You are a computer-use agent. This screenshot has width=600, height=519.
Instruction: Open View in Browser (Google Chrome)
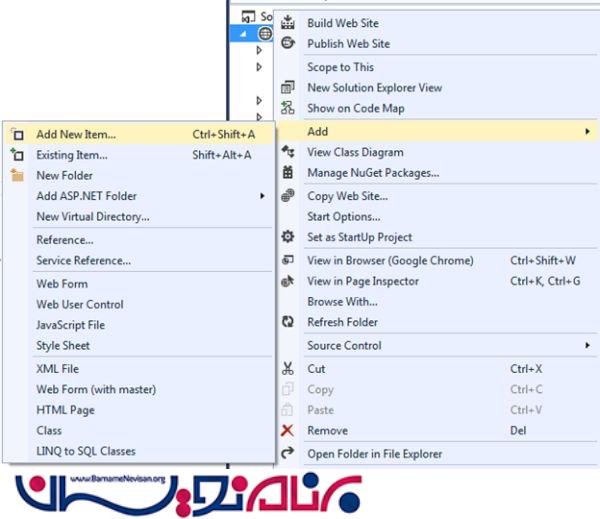390,261
